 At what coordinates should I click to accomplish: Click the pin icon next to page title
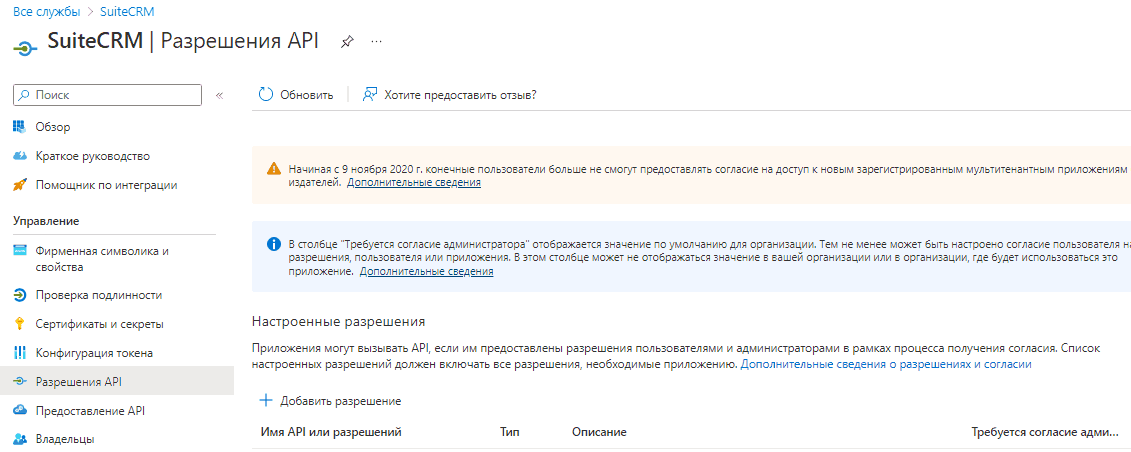click(x=347, y=42)
